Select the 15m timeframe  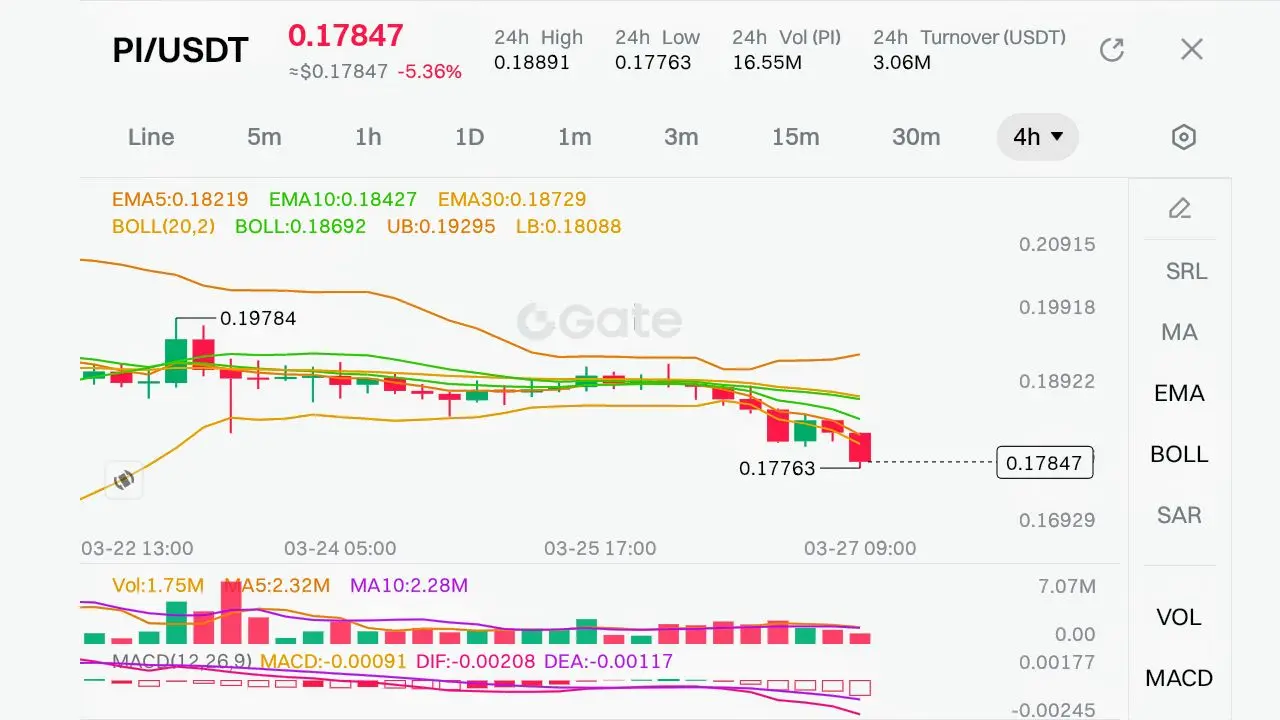click(795, 137)
